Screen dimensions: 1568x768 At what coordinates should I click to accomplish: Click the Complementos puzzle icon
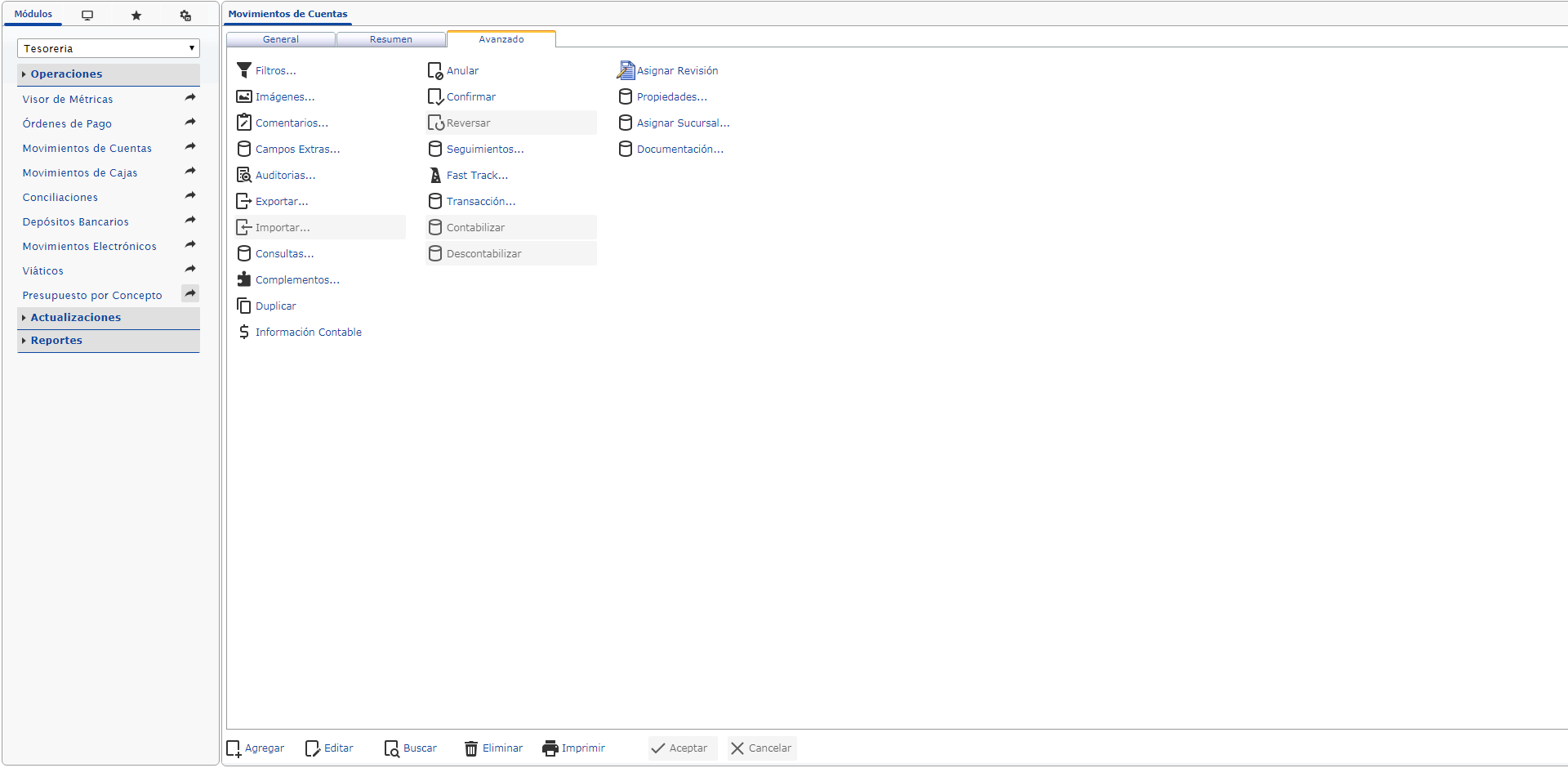(243, 279)
